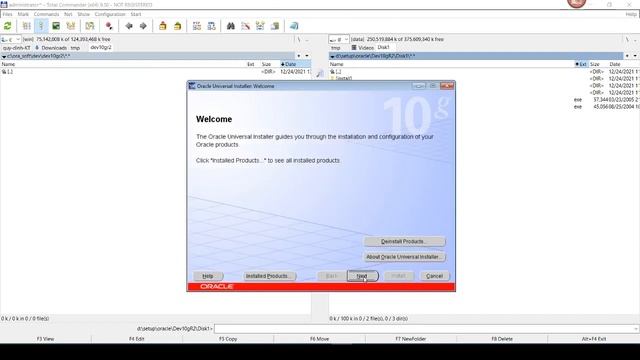Switch to right Videos tab
This screenshot has width=640, height=360.
pyautogui.click(x=362, y=48)
